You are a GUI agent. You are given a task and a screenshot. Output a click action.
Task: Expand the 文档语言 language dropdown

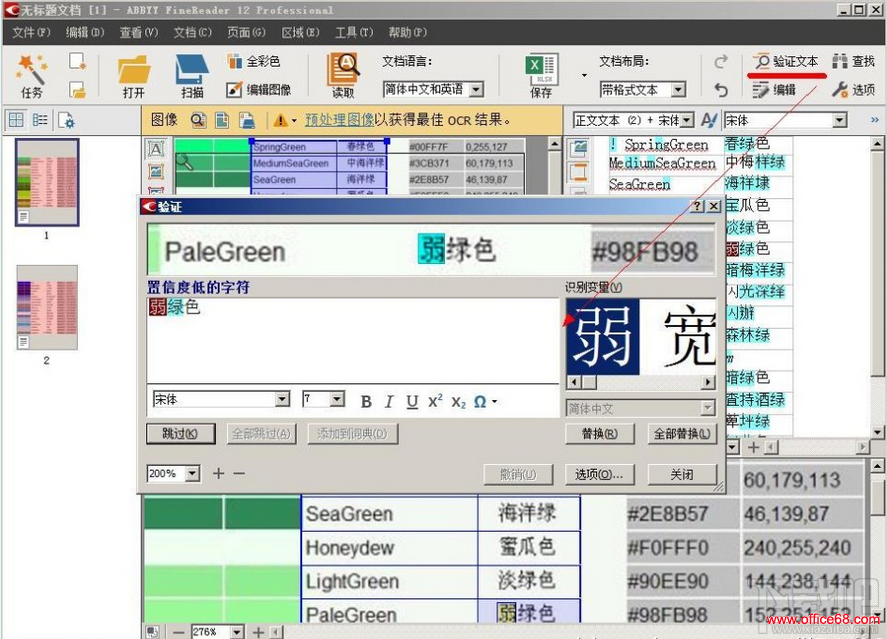475,90
